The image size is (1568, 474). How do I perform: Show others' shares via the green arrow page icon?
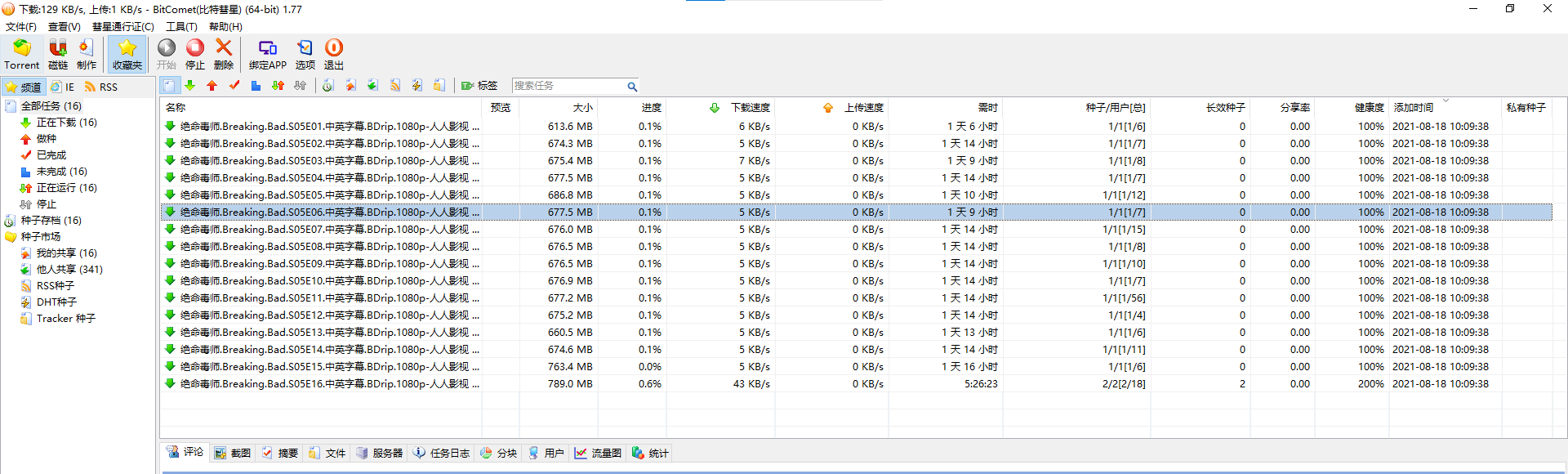372,86
